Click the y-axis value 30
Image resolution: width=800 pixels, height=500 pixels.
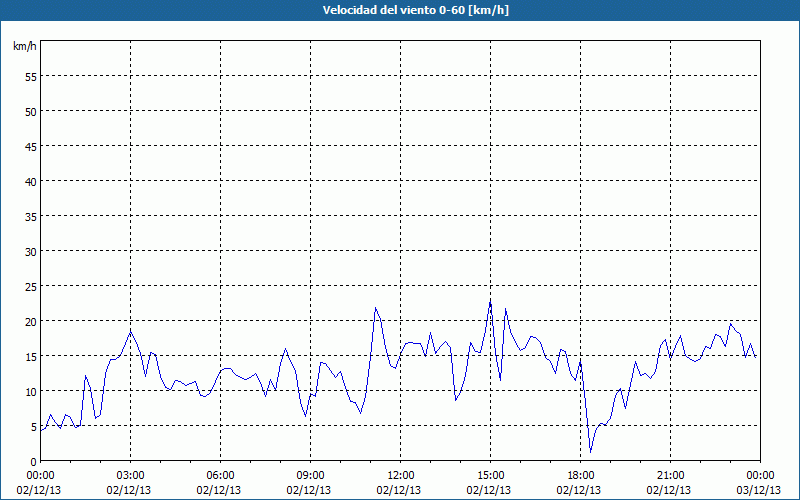click(31, 251)
